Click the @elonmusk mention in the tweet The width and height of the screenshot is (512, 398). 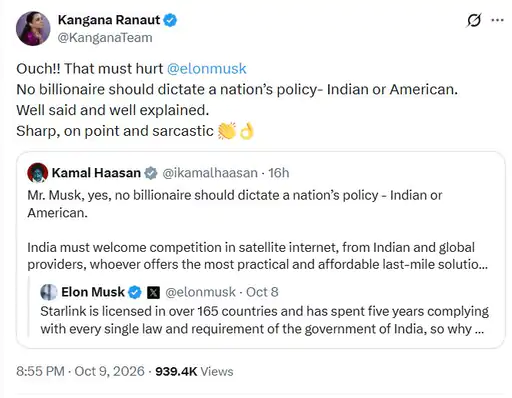[x=207, y=69]
